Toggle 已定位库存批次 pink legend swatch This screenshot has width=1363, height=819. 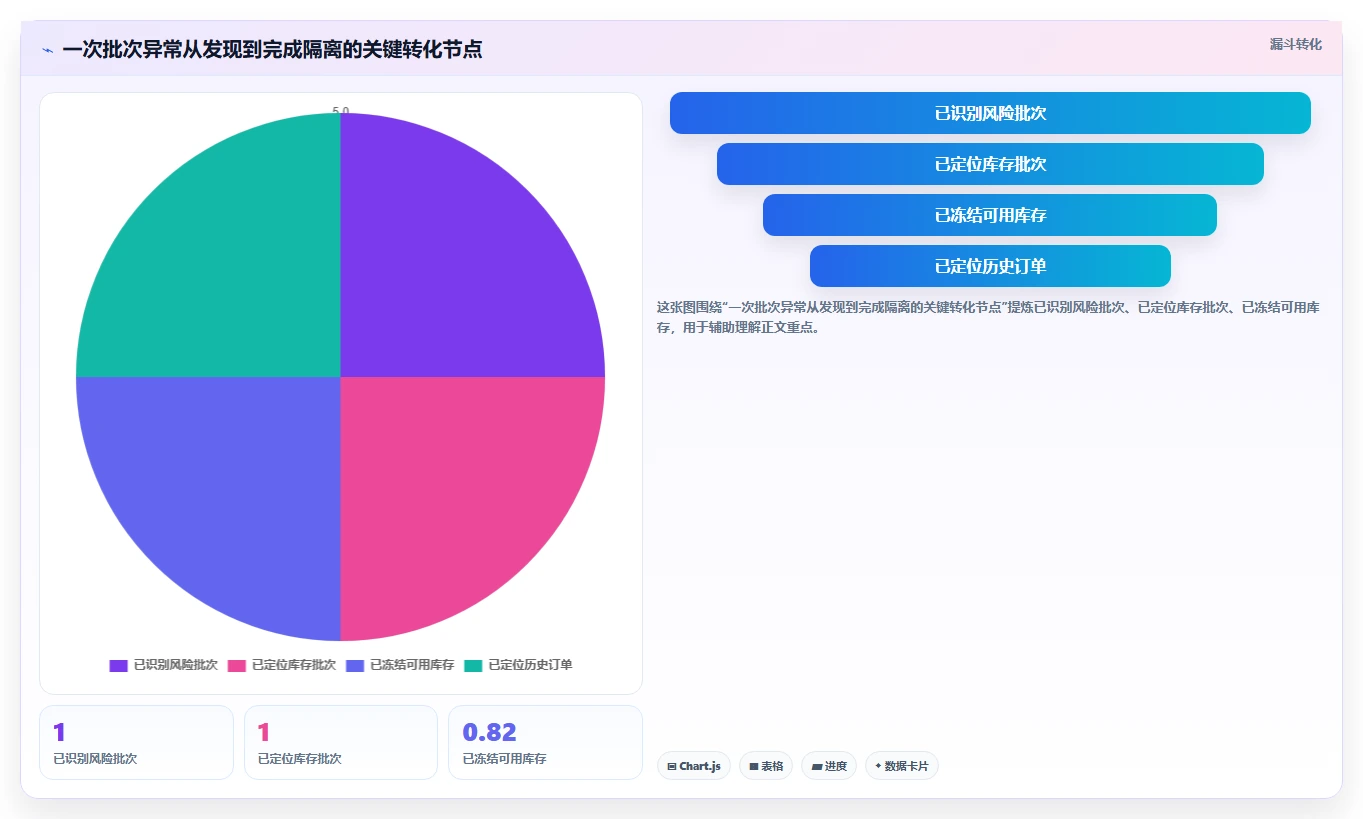[237, 665]
